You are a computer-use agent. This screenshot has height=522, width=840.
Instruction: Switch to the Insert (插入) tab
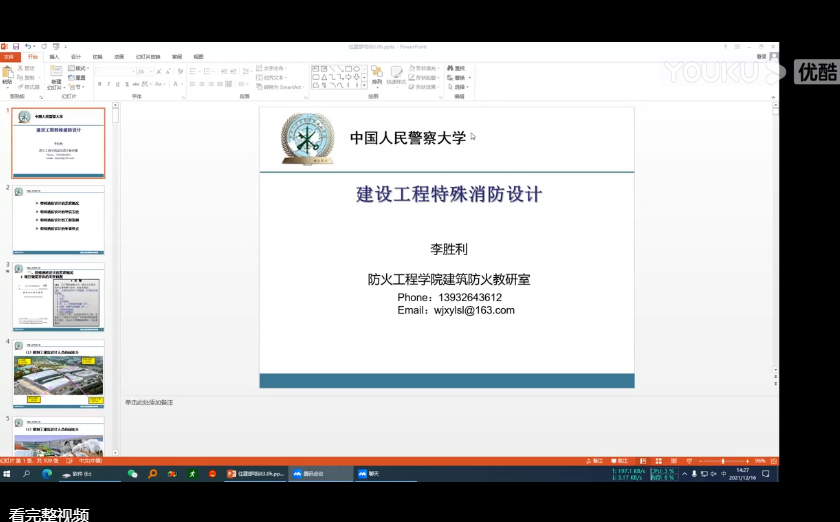(54, 56)
